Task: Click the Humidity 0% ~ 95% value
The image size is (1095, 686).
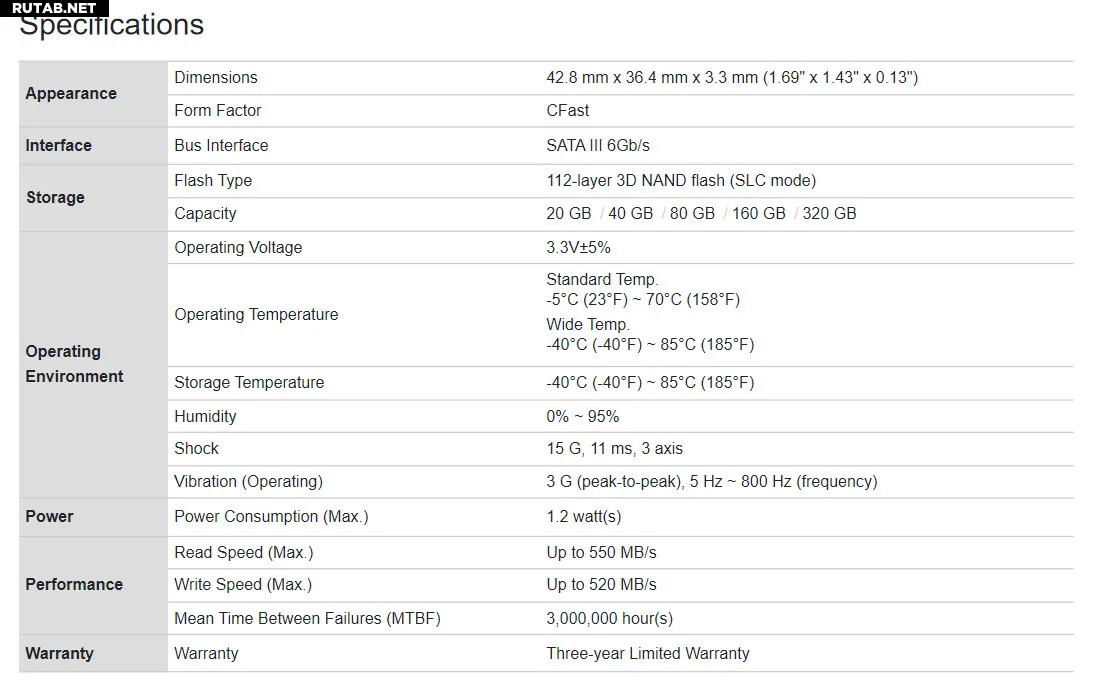Action: (x=582, y=417)
